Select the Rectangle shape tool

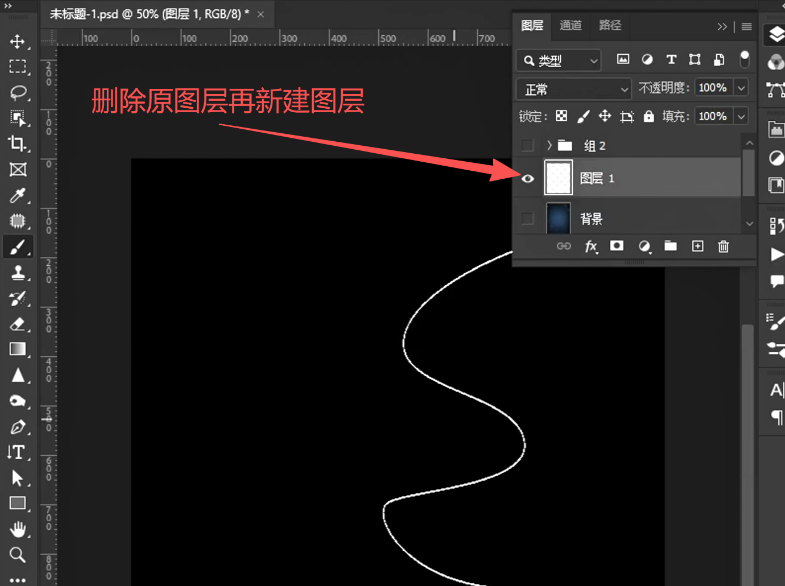click(x=18, y=503)
